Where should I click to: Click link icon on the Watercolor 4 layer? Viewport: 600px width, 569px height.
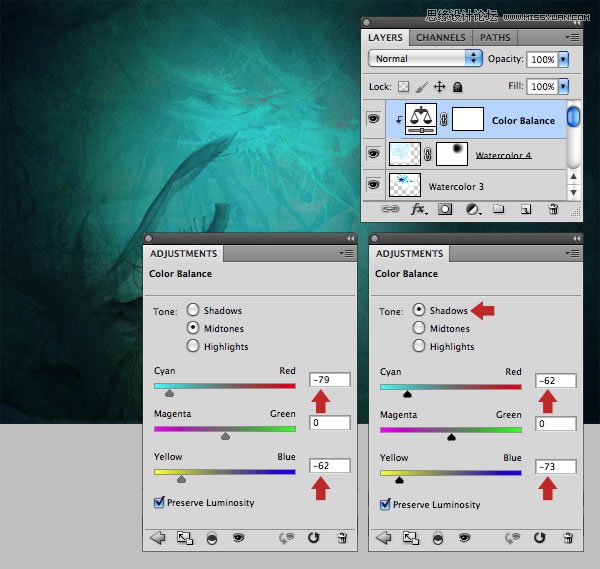[428, 154]
